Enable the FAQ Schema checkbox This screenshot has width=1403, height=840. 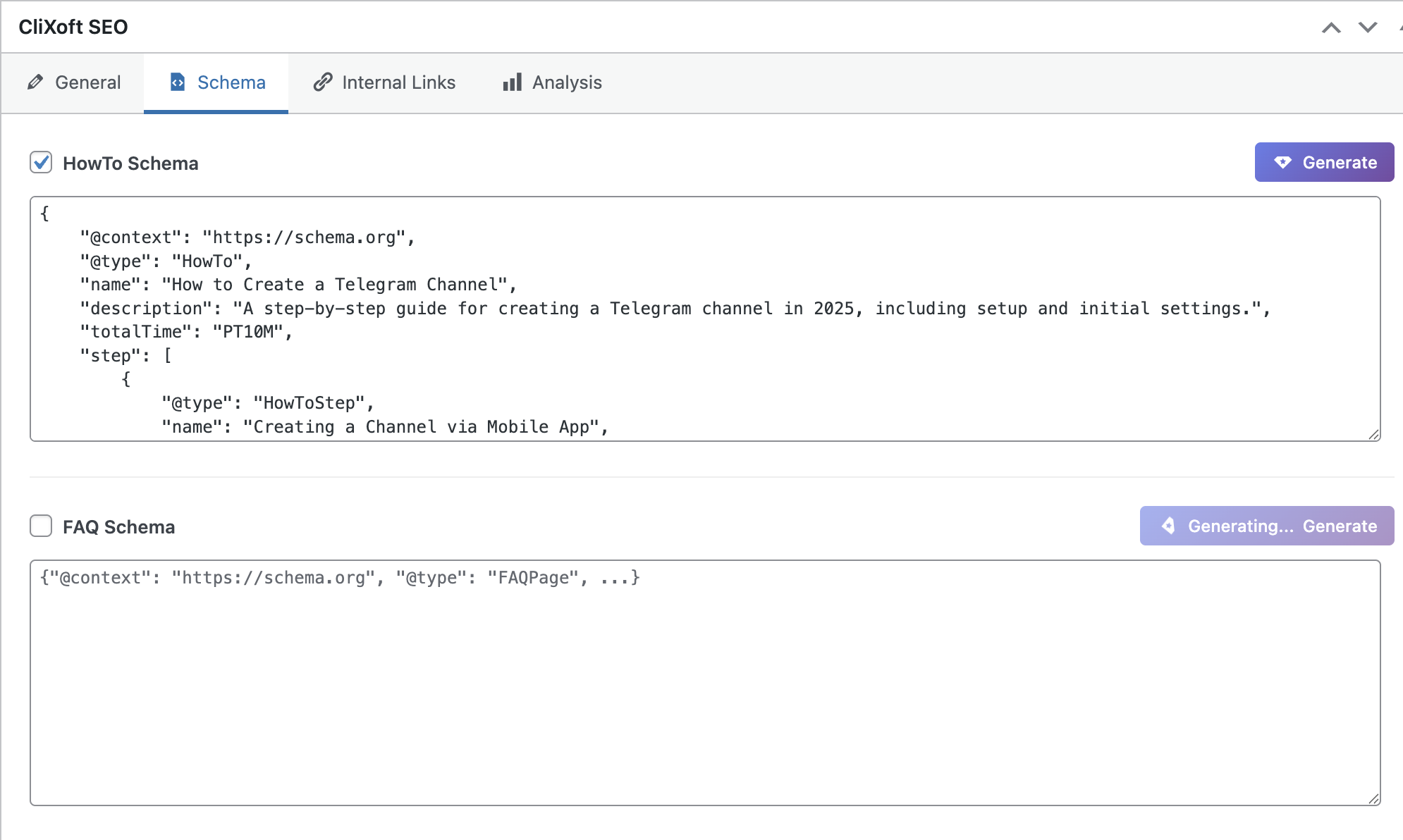point(41,526)
